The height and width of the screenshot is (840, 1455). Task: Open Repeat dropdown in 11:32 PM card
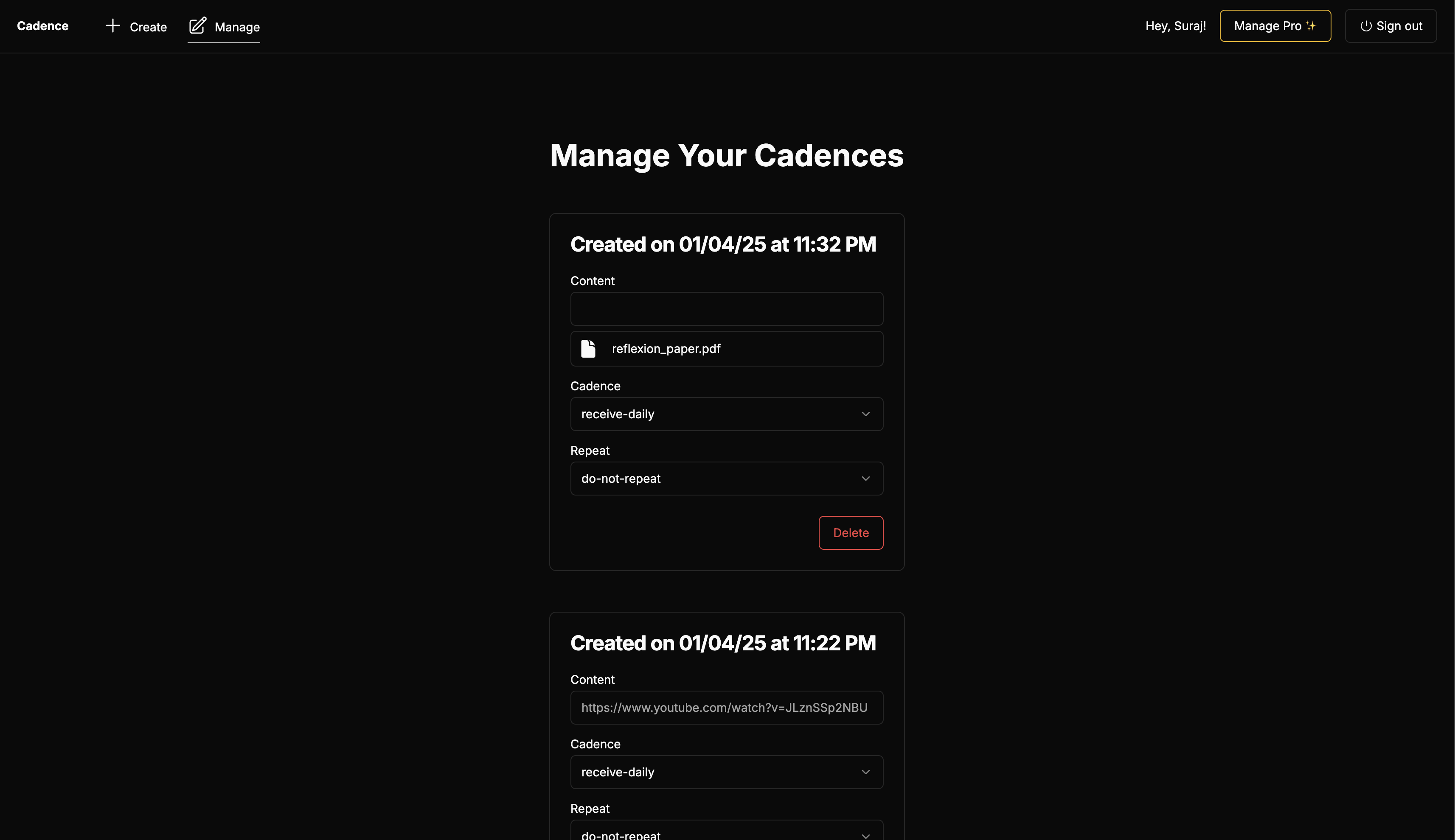pyautogui.click(x=727, y=478)
